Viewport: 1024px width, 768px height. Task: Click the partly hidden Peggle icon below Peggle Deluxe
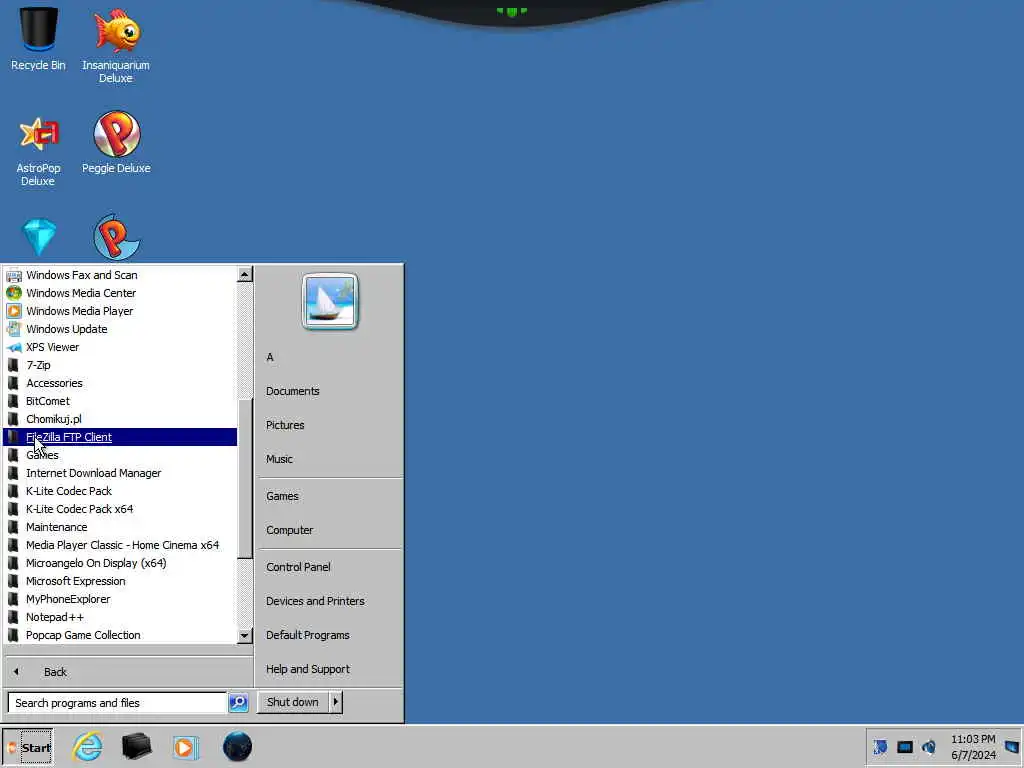(x=116, y=237)
